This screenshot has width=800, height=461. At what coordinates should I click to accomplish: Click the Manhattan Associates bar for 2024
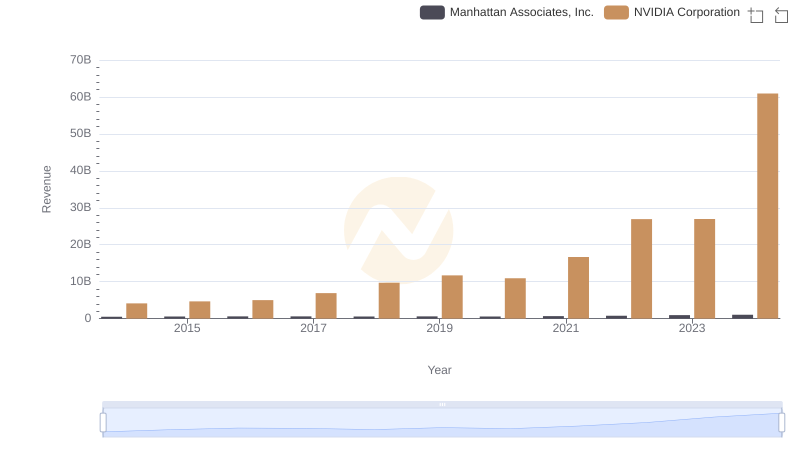point(742,317)
